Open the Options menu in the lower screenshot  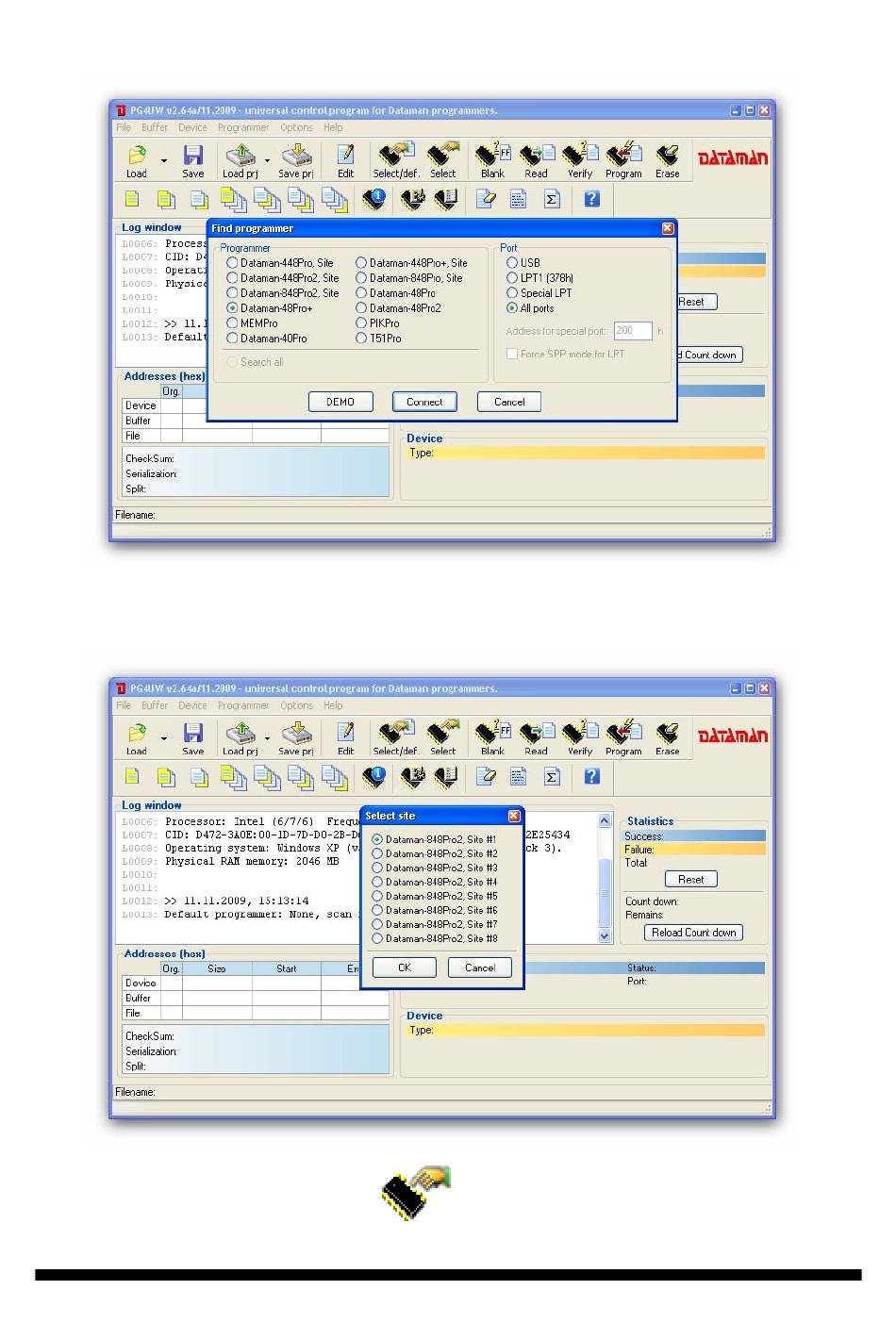(296, 705)
